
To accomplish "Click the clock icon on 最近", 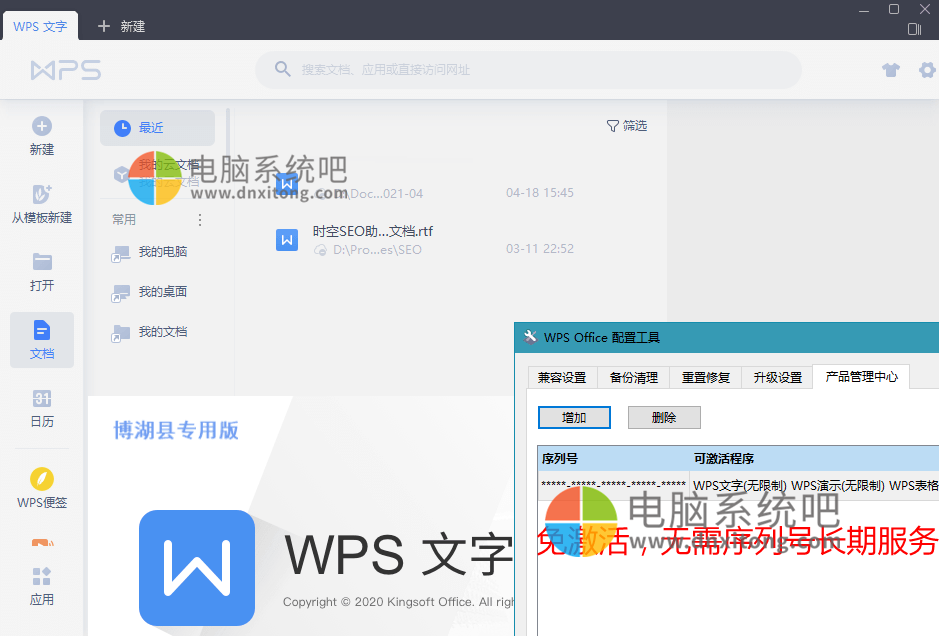I will tap(122, 128).
